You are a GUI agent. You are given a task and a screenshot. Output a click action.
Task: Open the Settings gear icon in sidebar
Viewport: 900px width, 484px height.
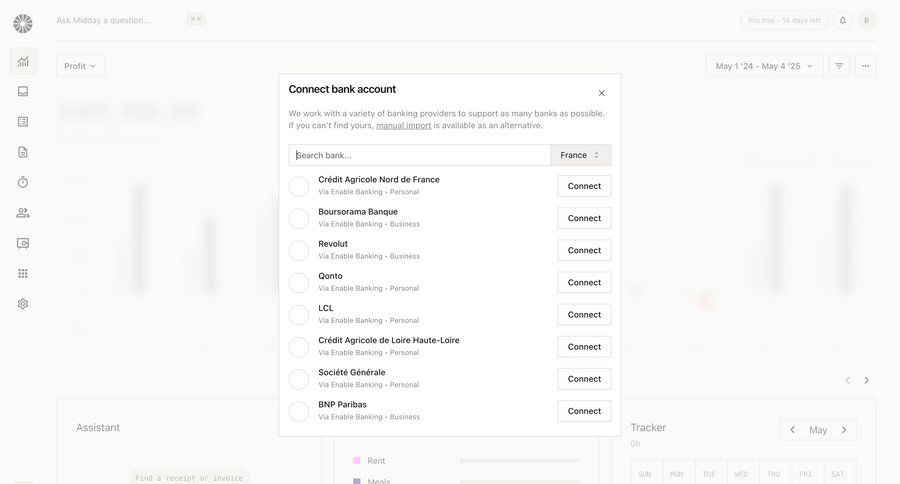[23, 304]
